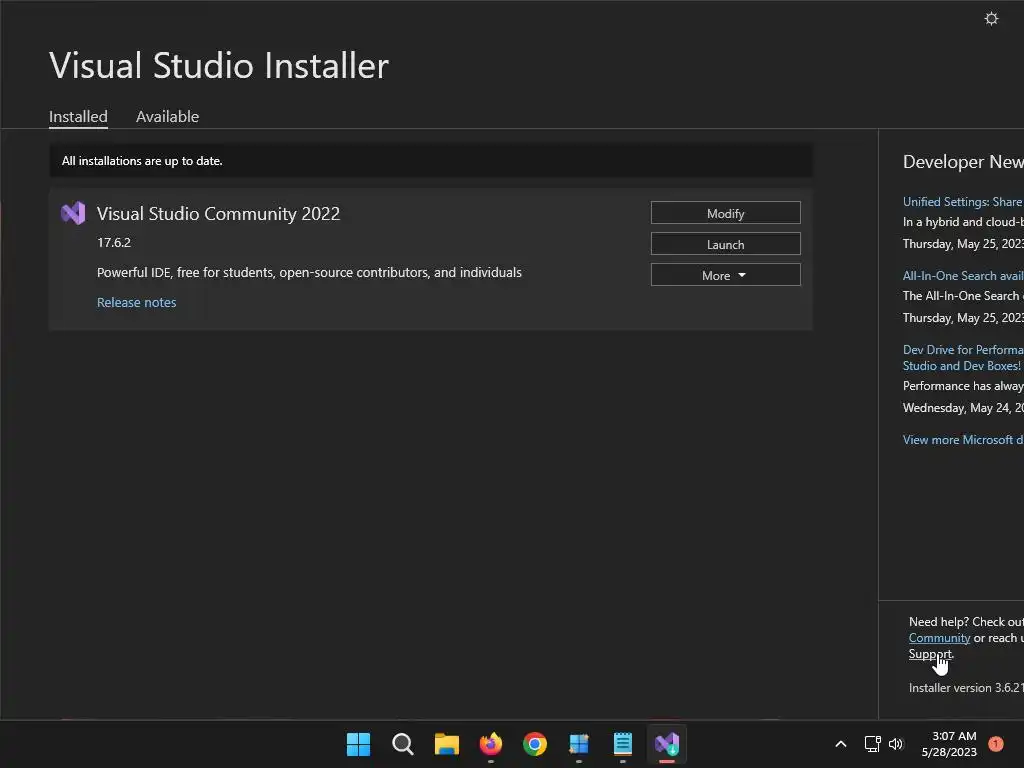
Task: Switch to the Installed tab
Action: 78,117
